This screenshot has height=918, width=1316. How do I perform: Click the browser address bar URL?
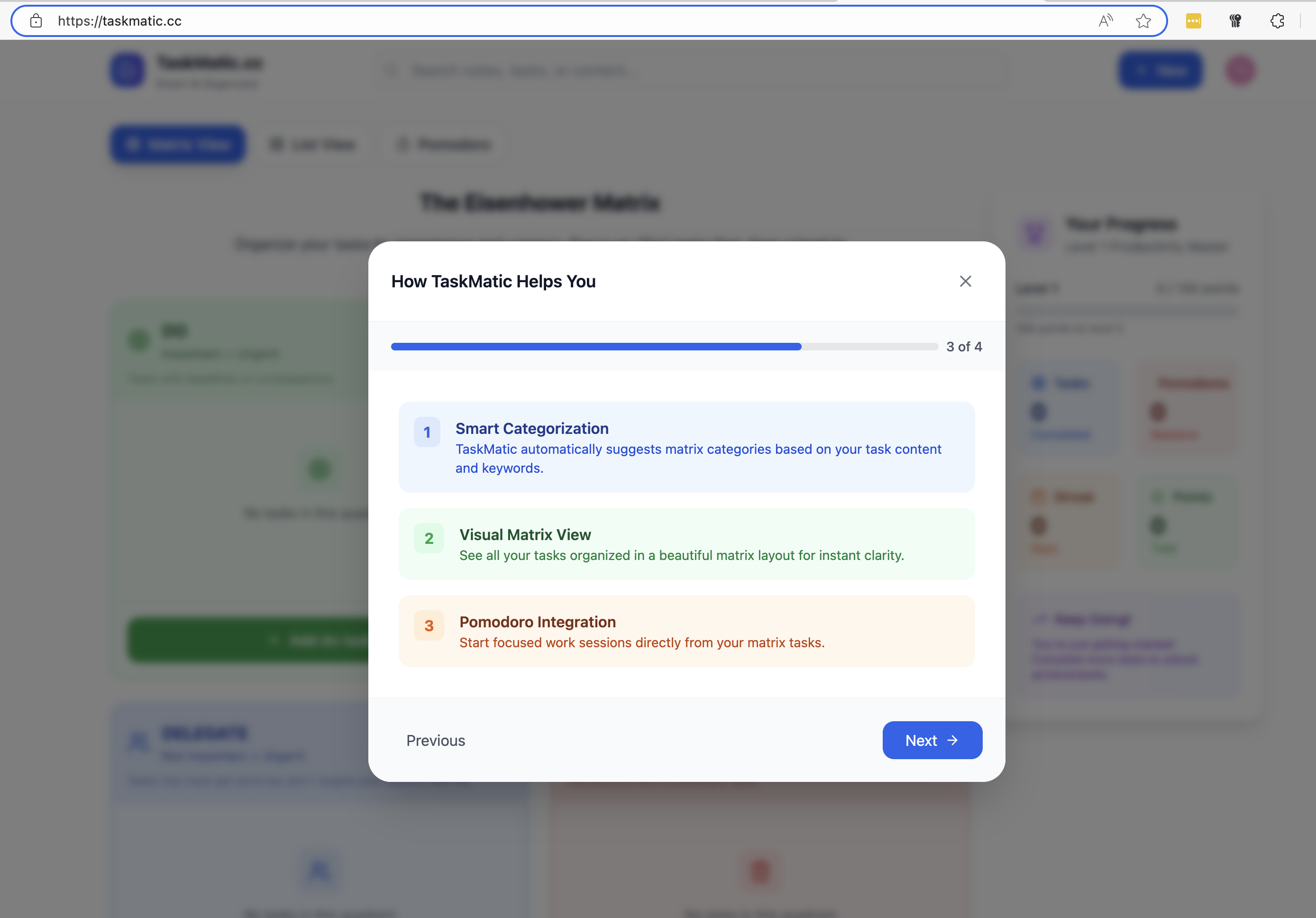[x=120, y=21]
